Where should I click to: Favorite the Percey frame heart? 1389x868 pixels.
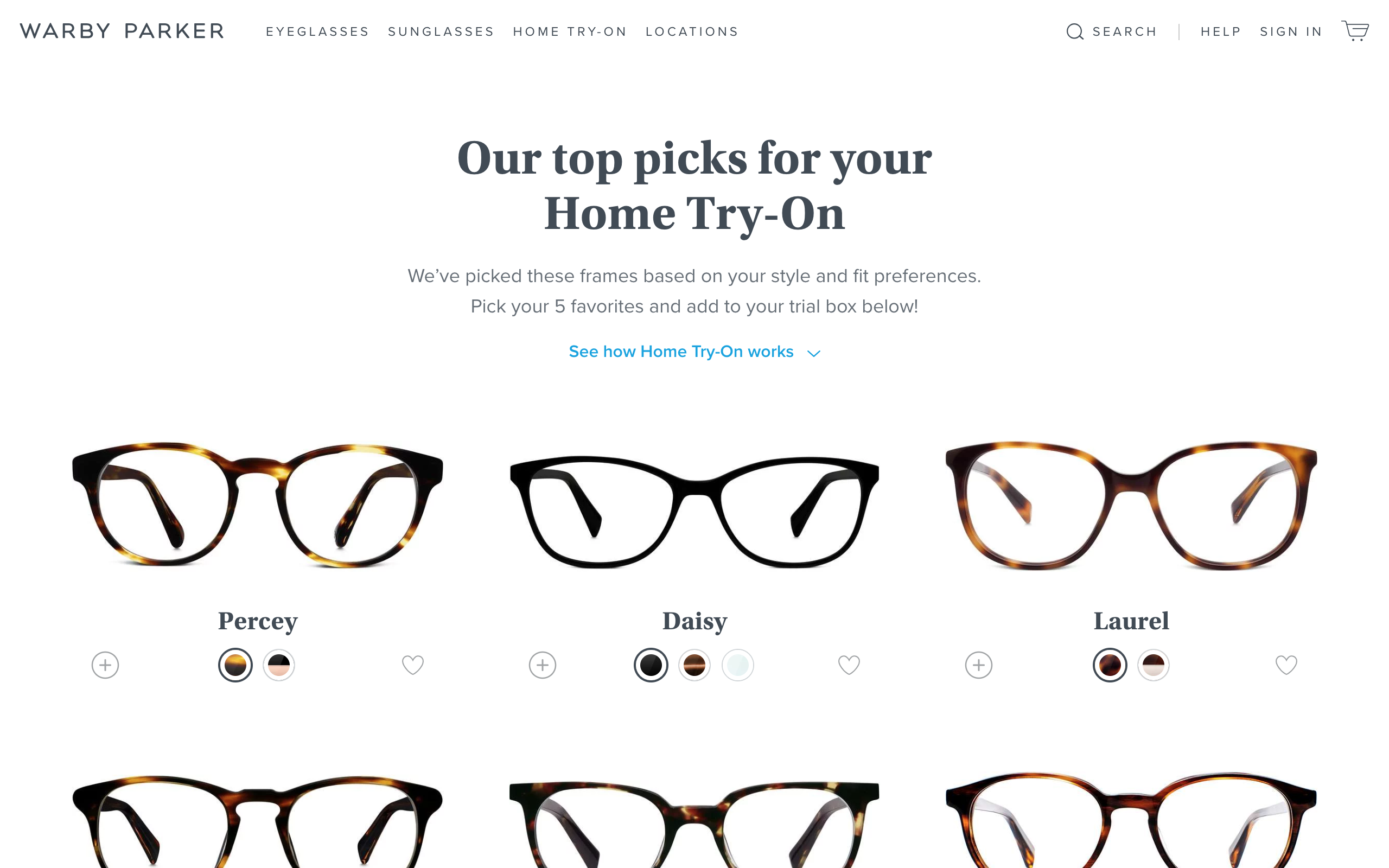pyautogui.click(x=413, y=665)
